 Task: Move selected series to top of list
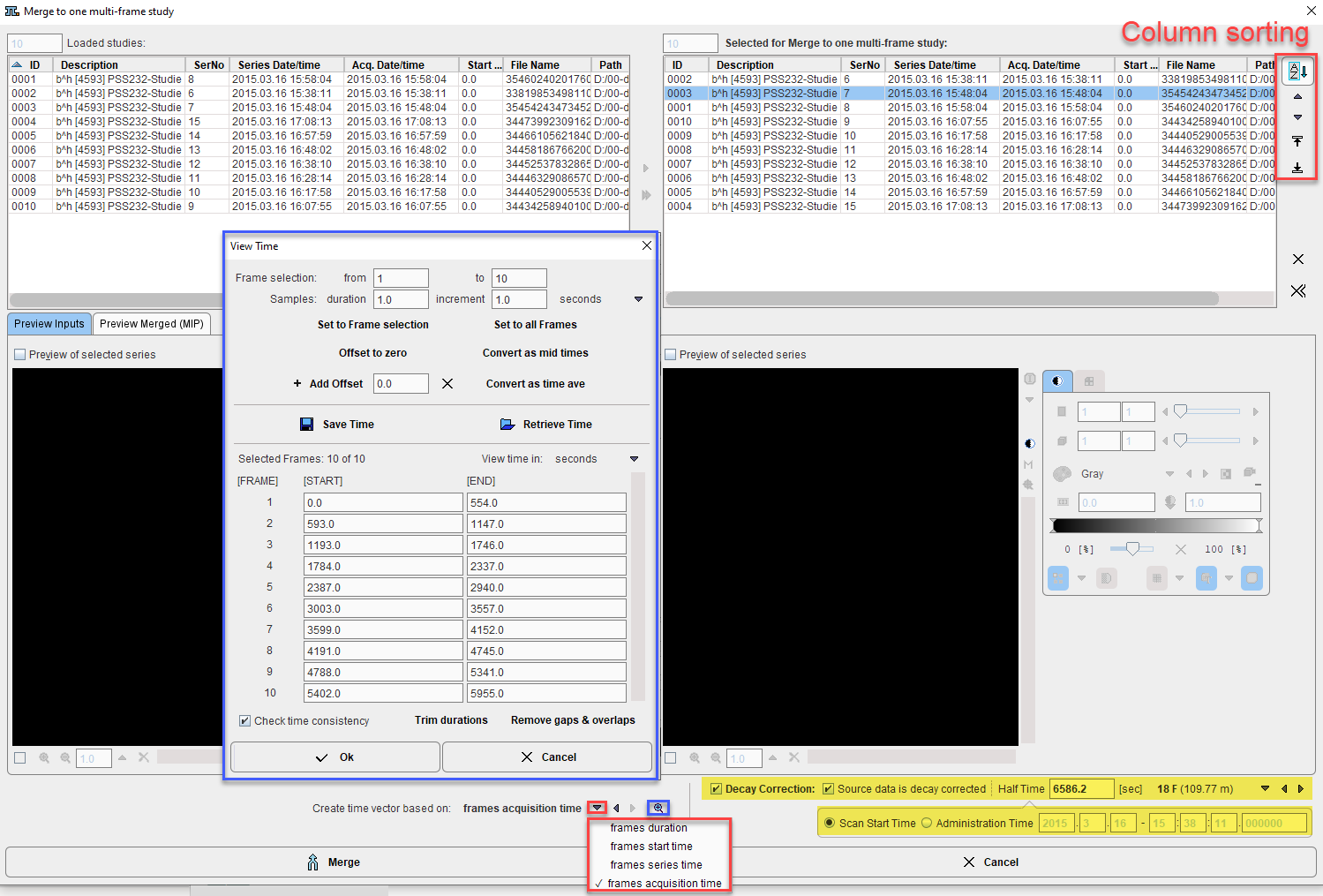point(1297,141)
